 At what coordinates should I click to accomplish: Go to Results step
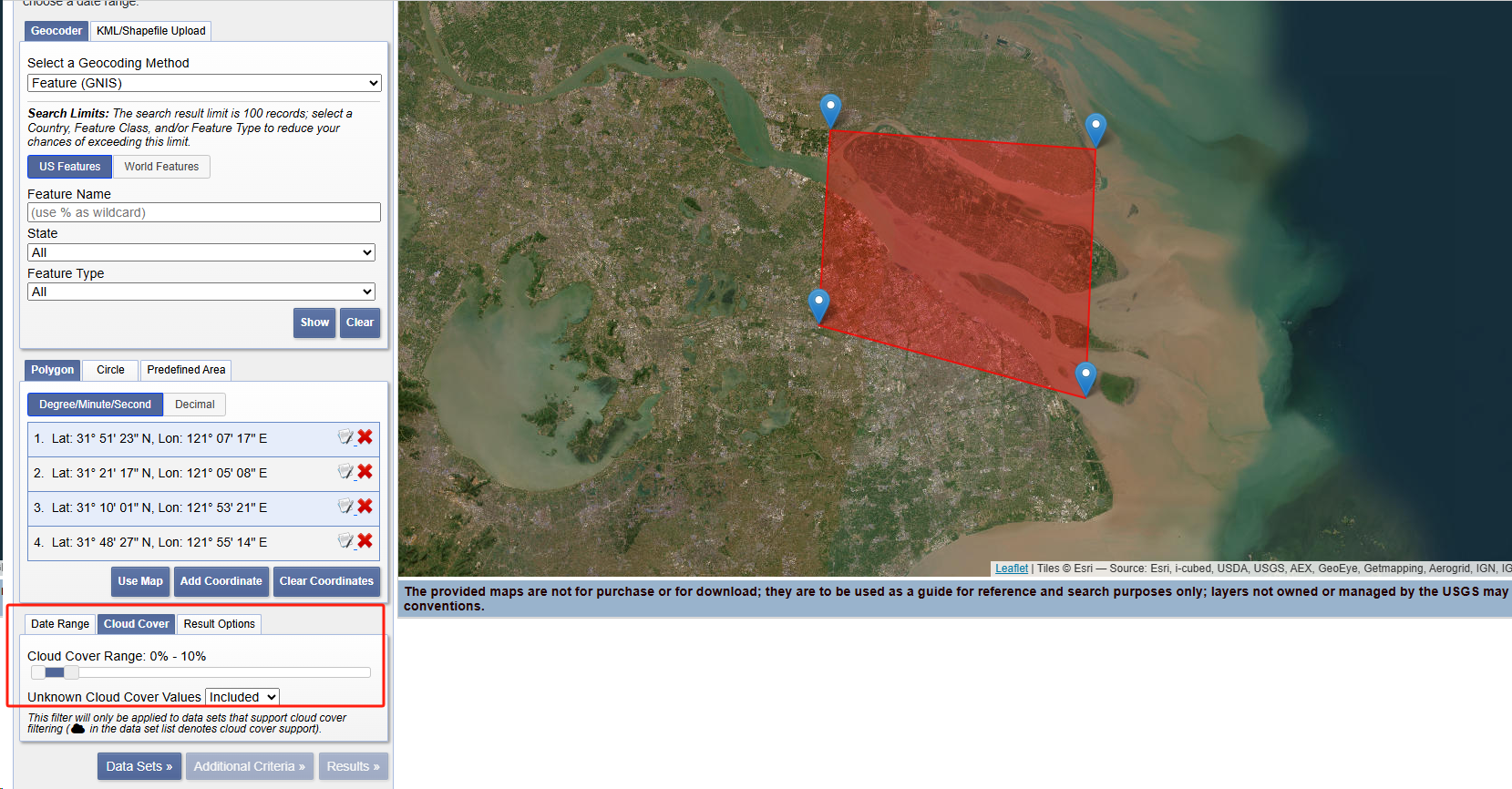coord(354,766)
